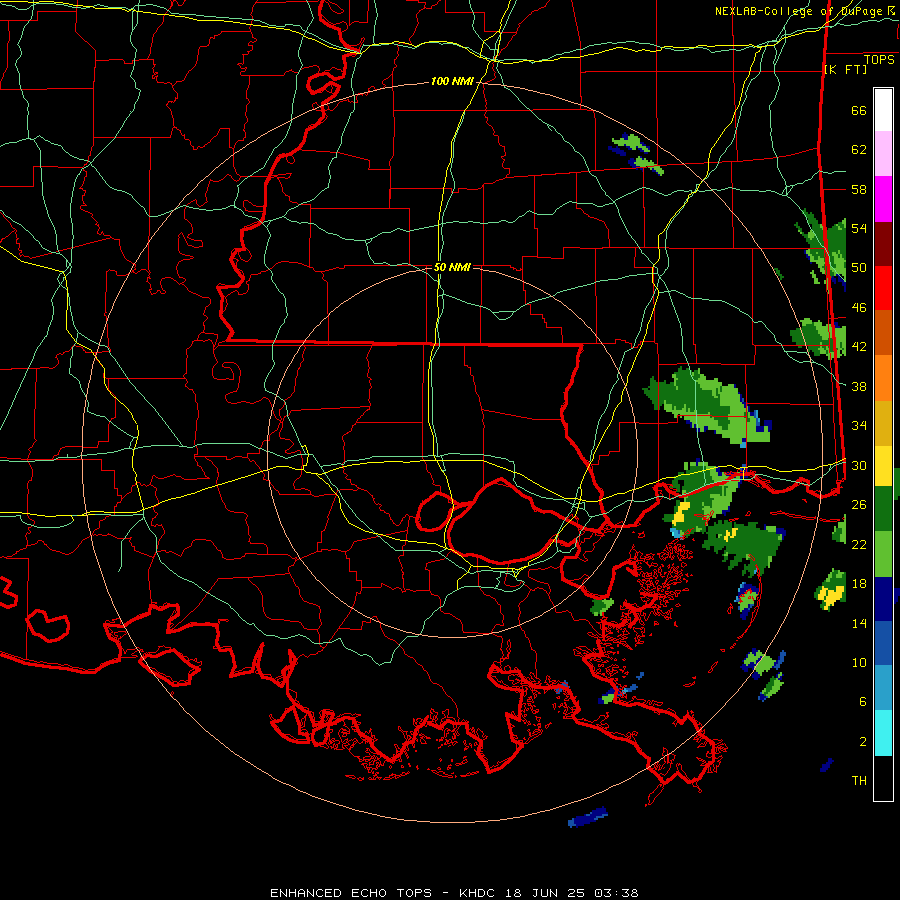Click the light green legend swatch
This screenshot has height=900, width=900.
pyautogui.click(x=883, y=554)
